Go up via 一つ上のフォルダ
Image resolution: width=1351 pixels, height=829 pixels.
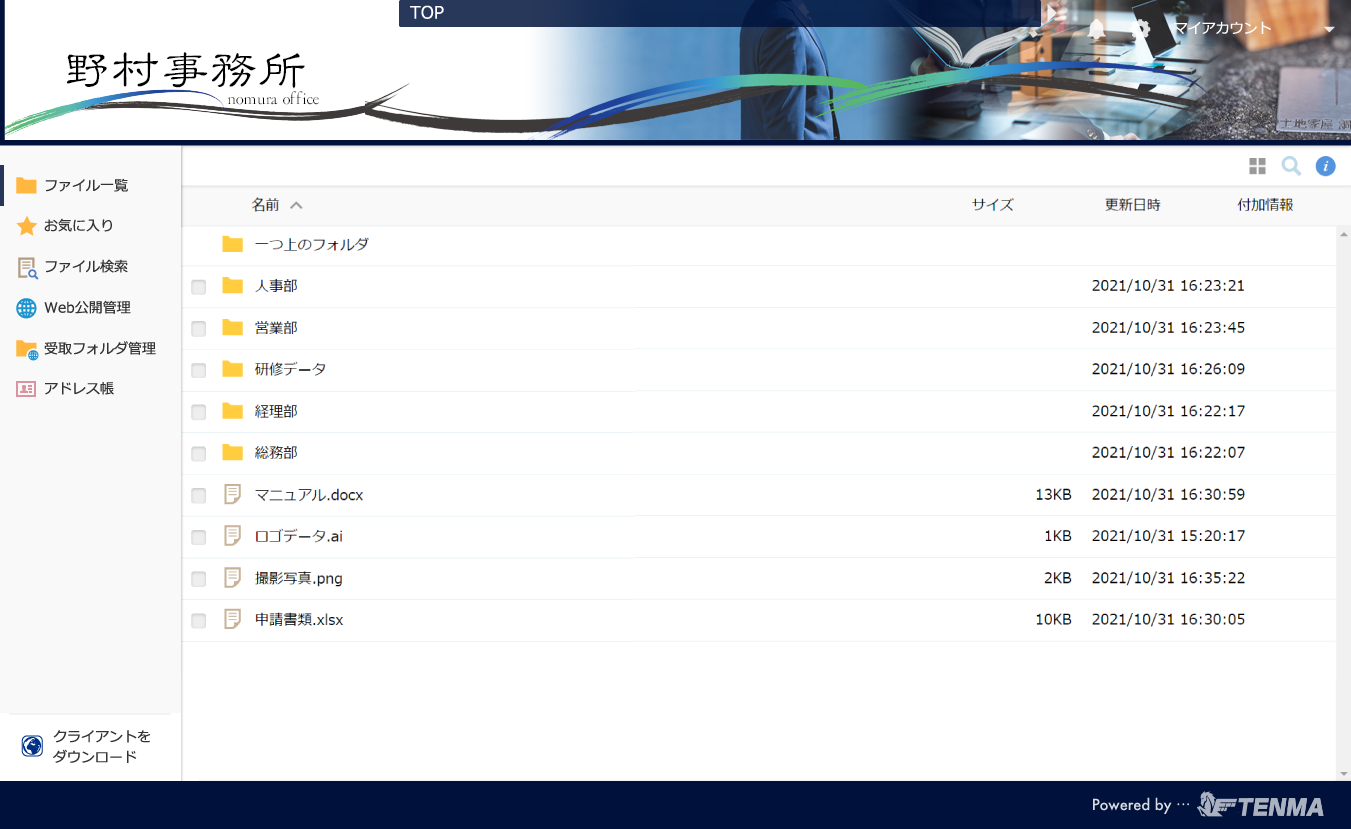tap(312, 244)
